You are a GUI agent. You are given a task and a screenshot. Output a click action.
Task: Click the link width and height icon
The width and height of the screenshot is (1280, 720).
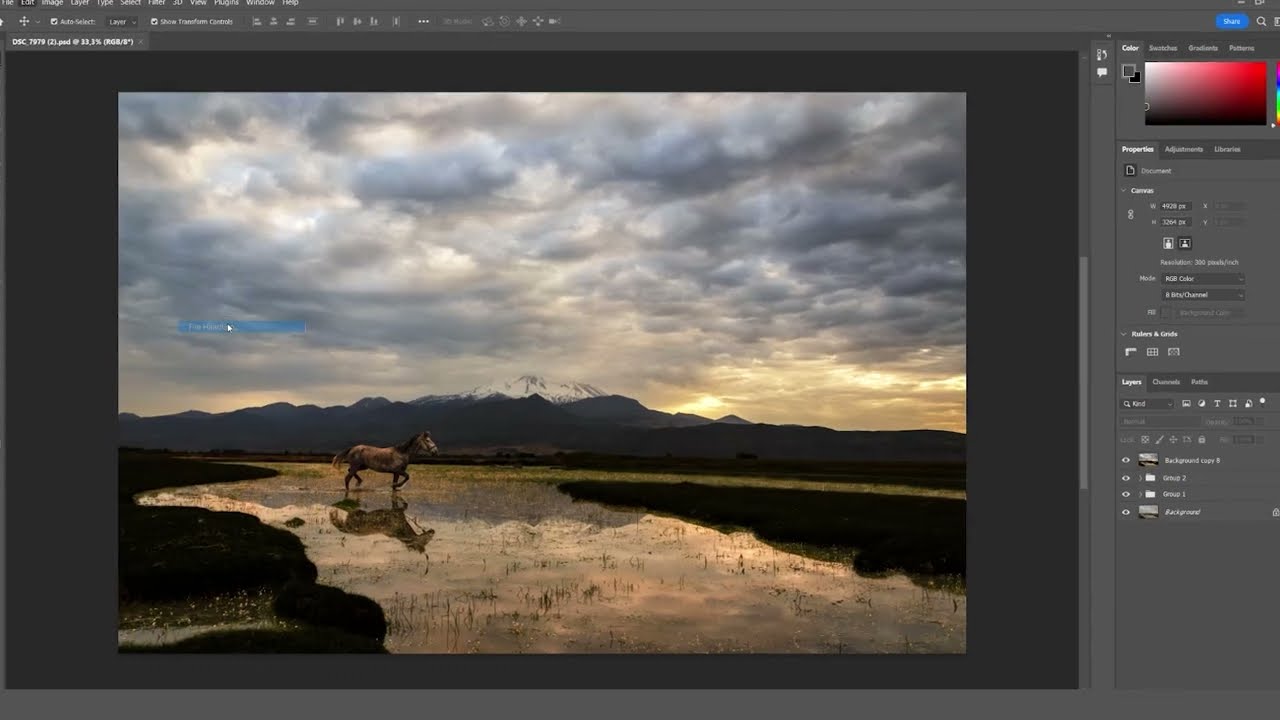click(x=1131, y=214)
